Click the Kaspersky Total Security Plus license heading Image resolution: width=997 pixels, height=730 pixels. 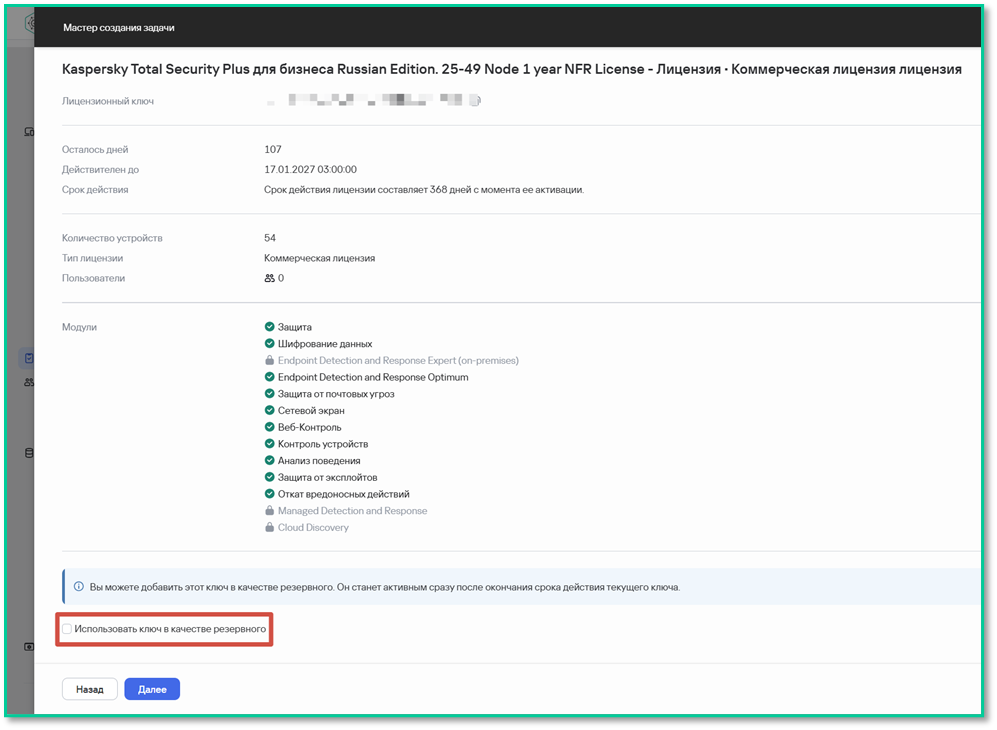pos(512,69)
